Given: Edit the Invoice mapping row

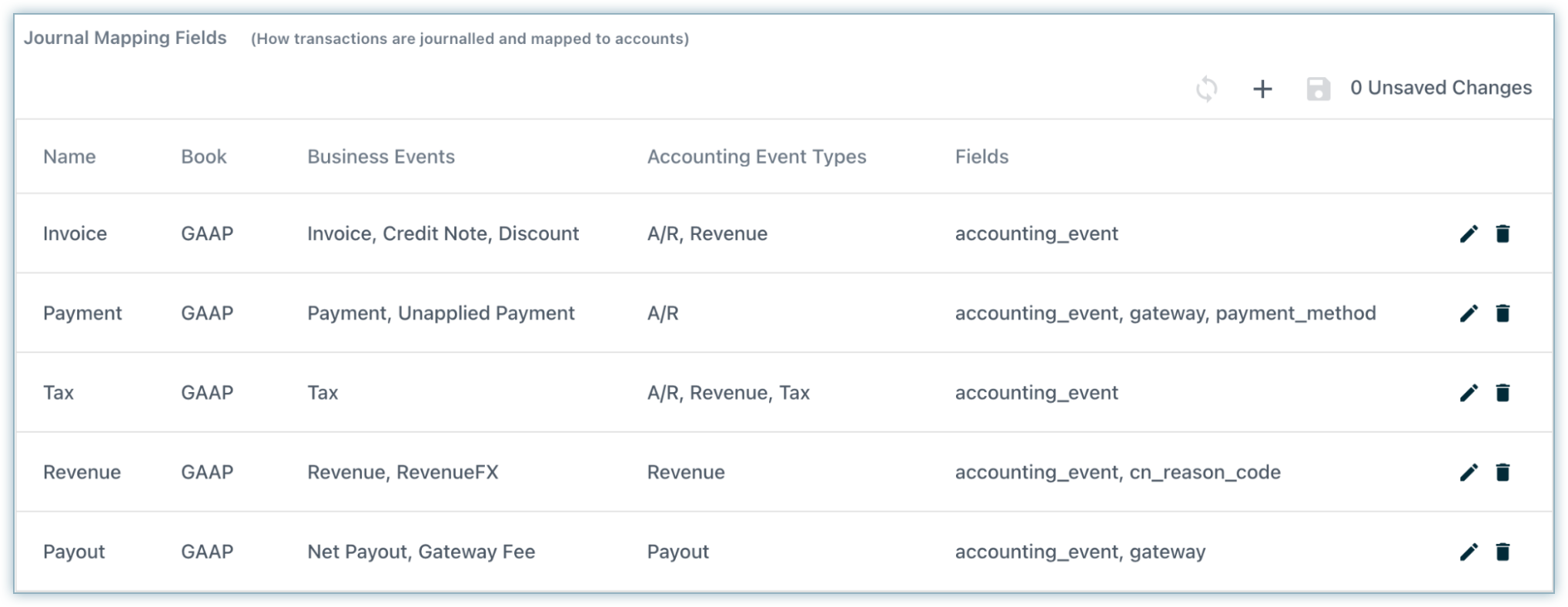Looking at the screenshot, I should pos(1469,233).
